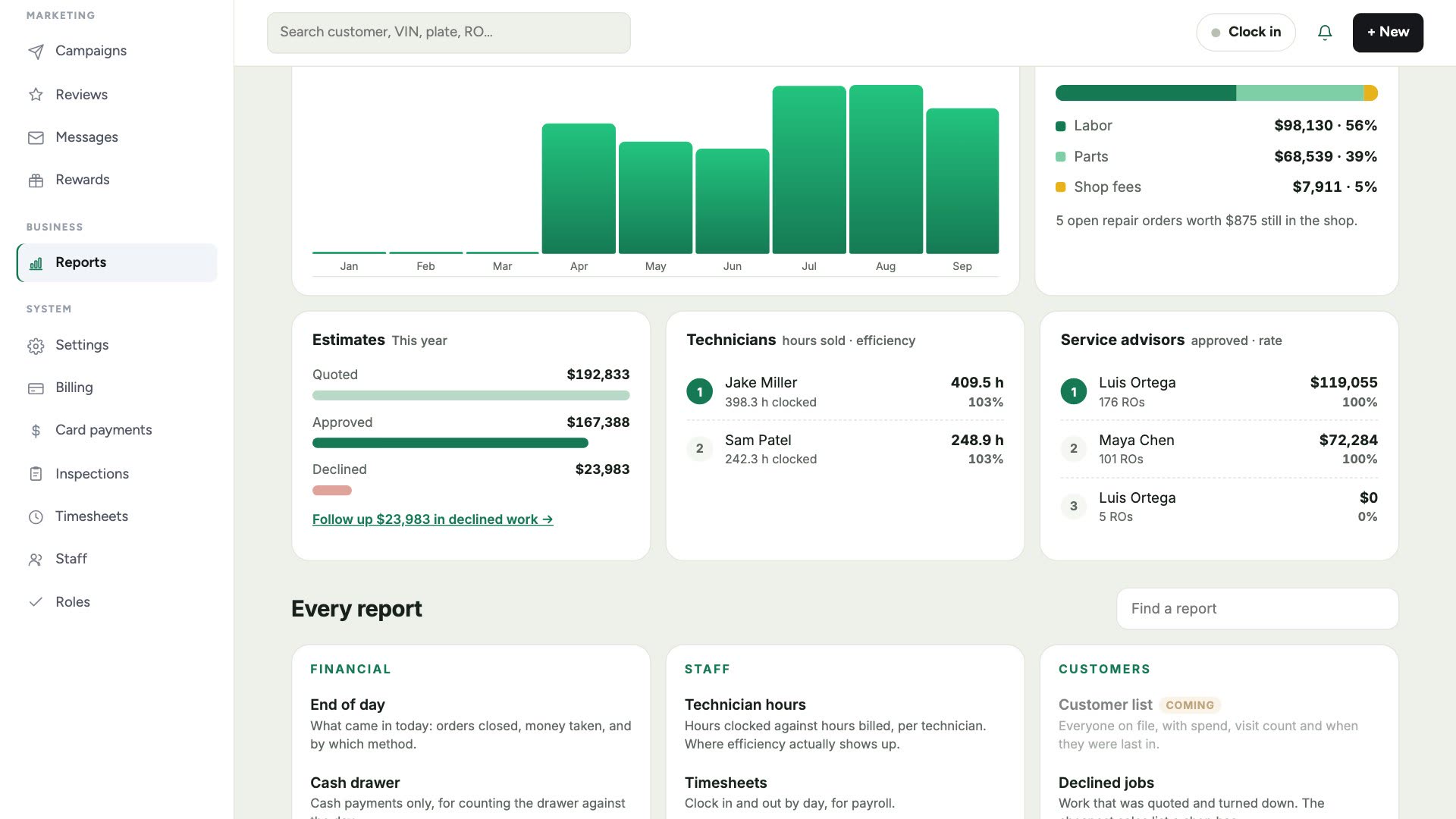The width and height of the screenshot is (1456, 819).
Task: Click the Settings gear icon
Action: (36, 346)
